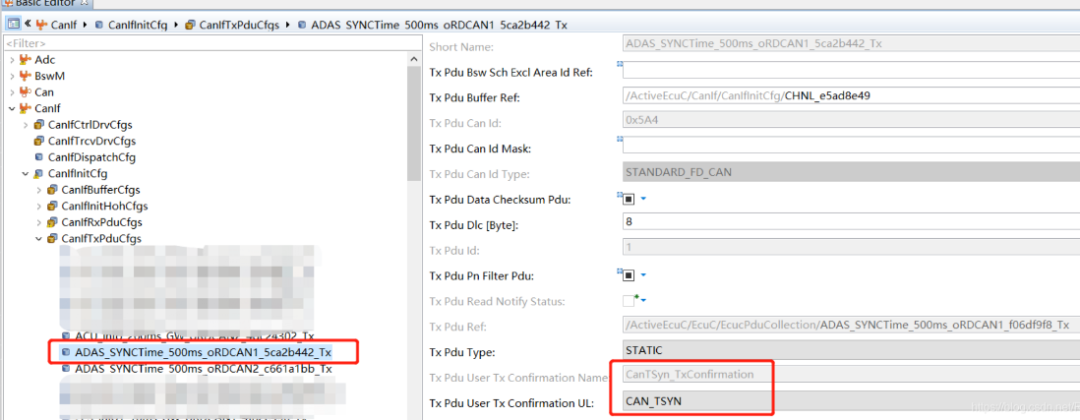Viewport: 1080px width, 420px height.
Task: Click the Adc module icon in tree
Action: 25,60
